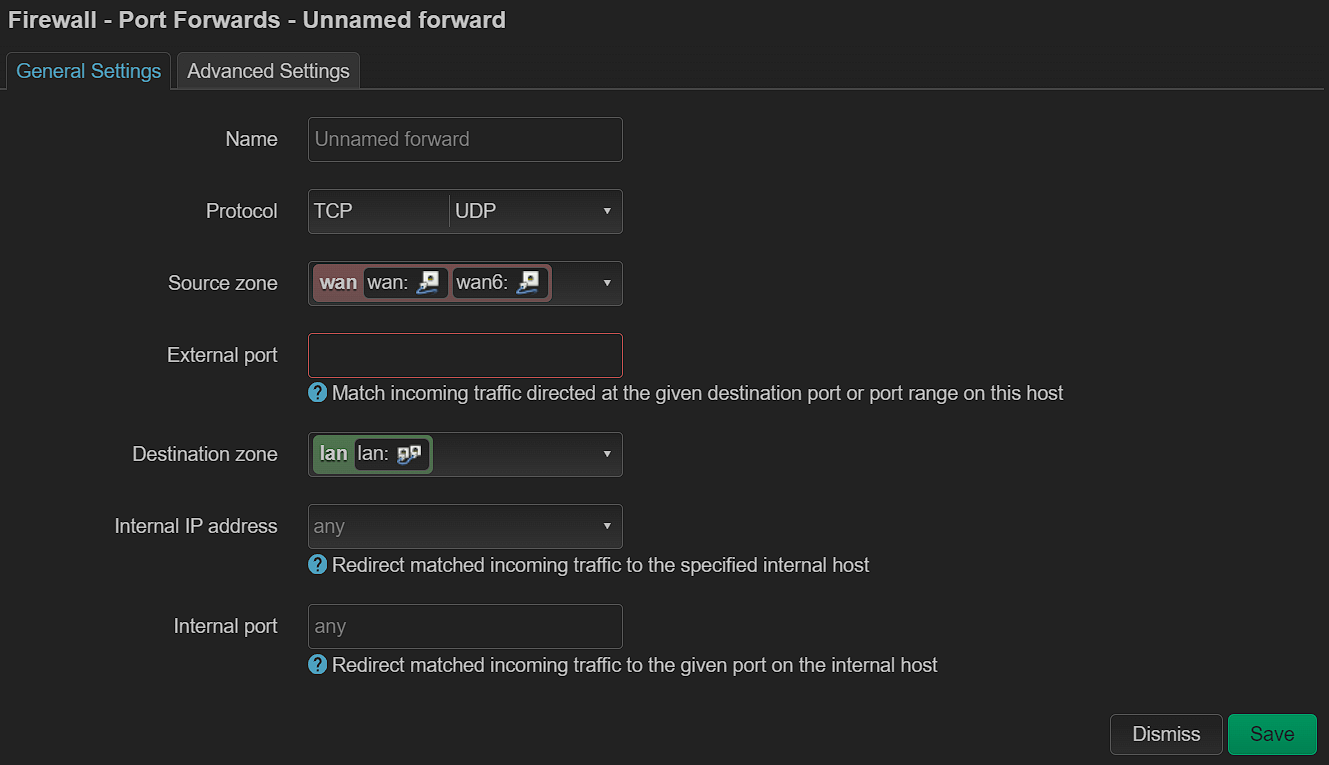Viewport: 1329px width, 765px height.
Task: Click the network interface icon next to wan:
Action: 428,283
